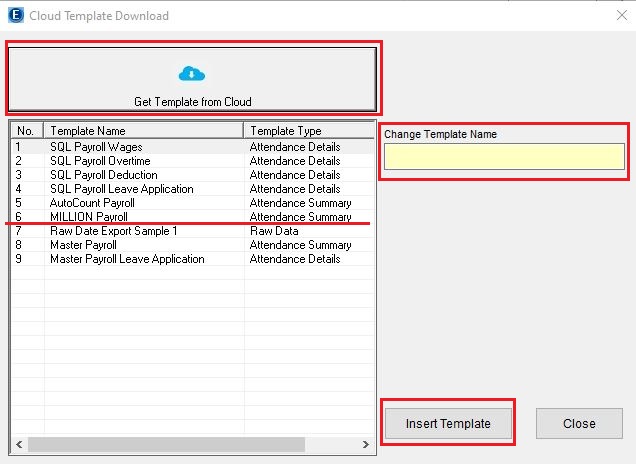Click the horizontal scrollbar's left arrow
This screenshot has height=464, width=636.
click(x=19, y=444)
